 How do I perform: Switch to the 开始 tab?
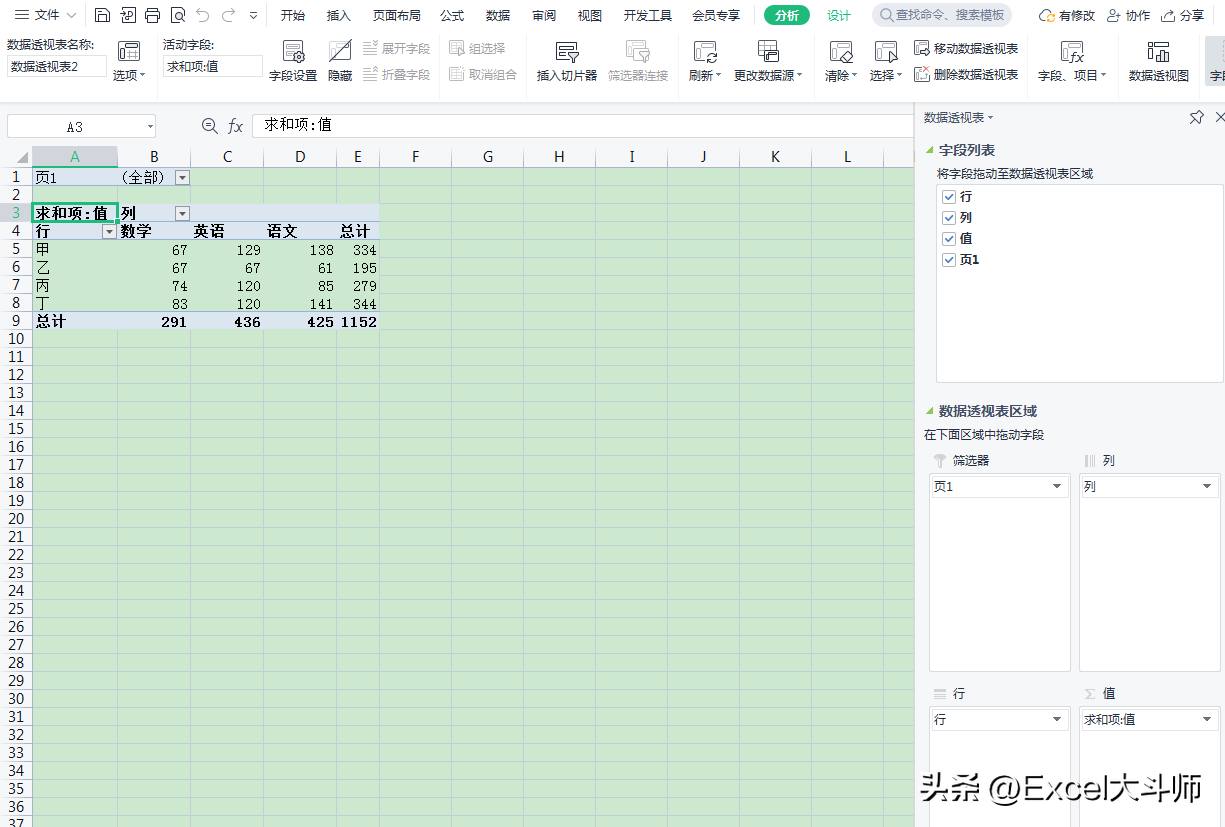(293, 15)
